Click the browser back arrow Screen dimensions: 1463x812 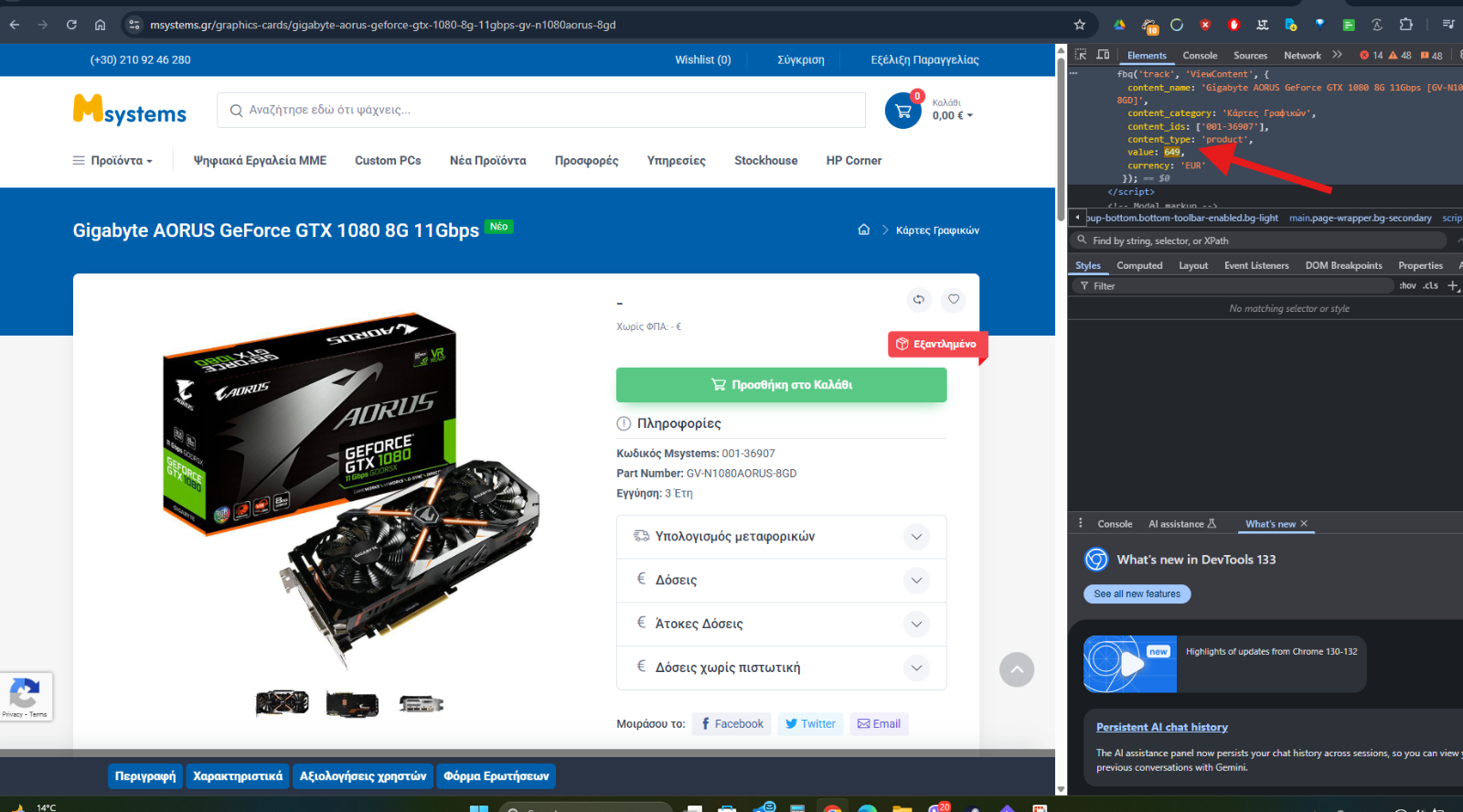coord(15,25)
